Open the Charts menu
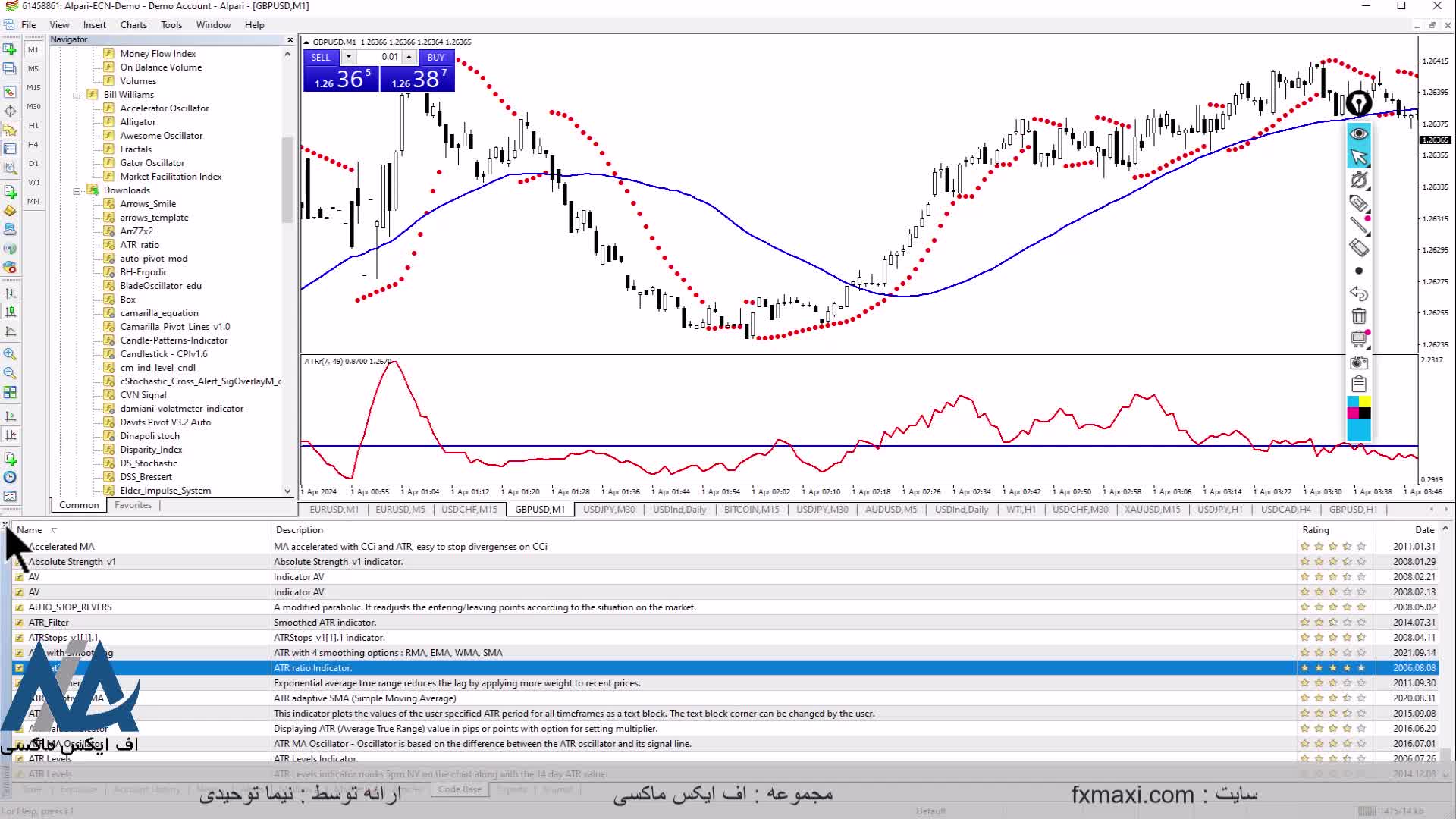This screenshot has height=819, width=1456. point(133,24)
